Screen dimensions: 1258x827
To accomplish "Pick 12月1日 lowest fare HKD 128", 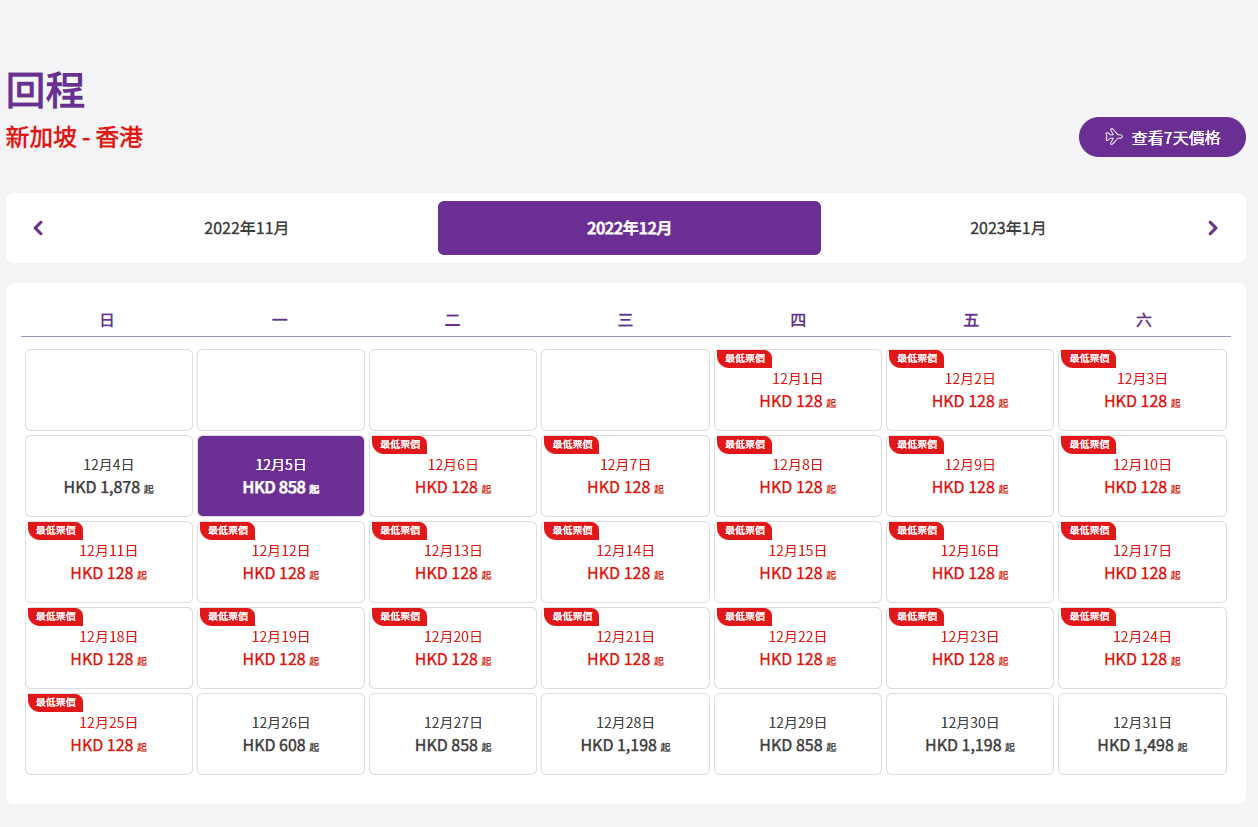I will coord(797,391).
